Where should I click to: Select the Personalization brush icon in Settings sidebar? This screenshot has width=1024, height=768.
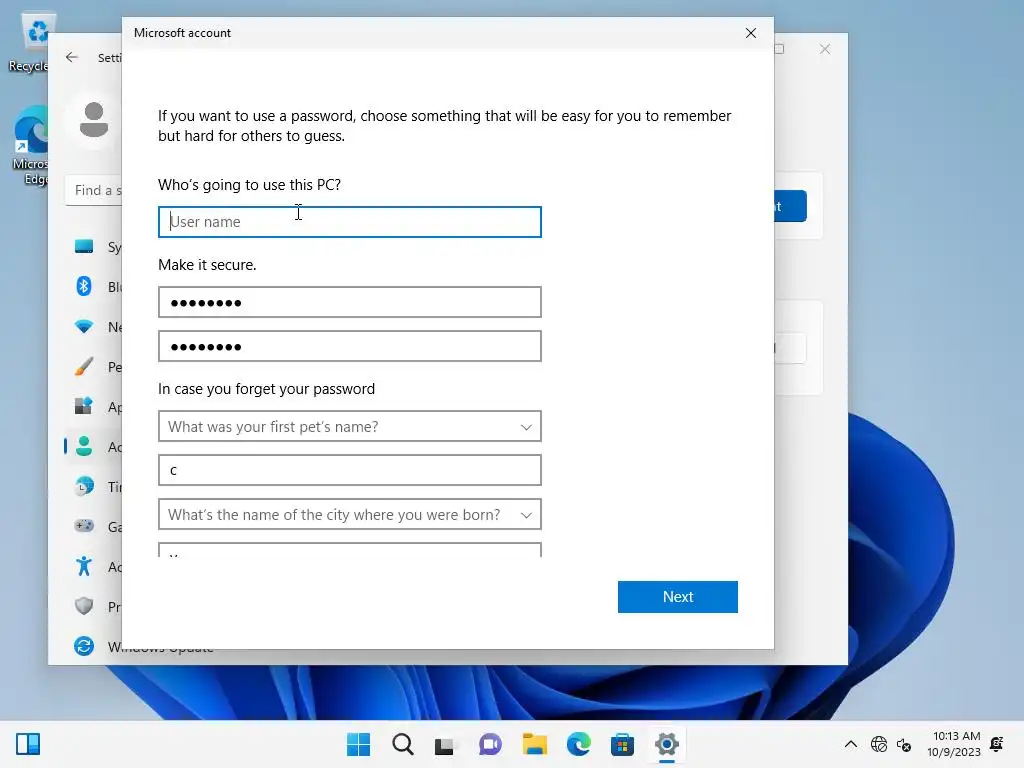tap(84, 366)
